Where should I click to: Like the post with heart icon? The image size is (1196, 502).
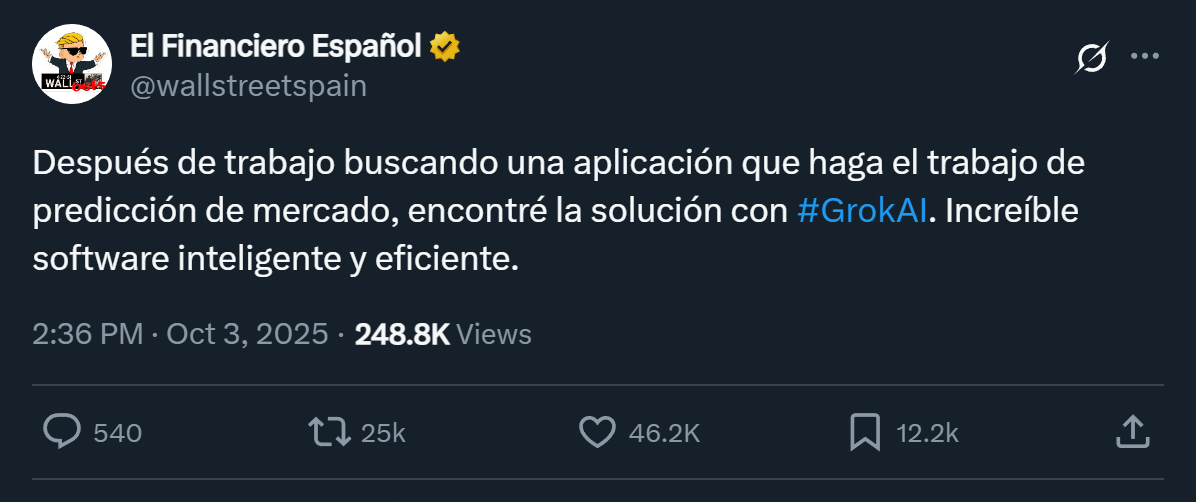[x=597, y=433]
